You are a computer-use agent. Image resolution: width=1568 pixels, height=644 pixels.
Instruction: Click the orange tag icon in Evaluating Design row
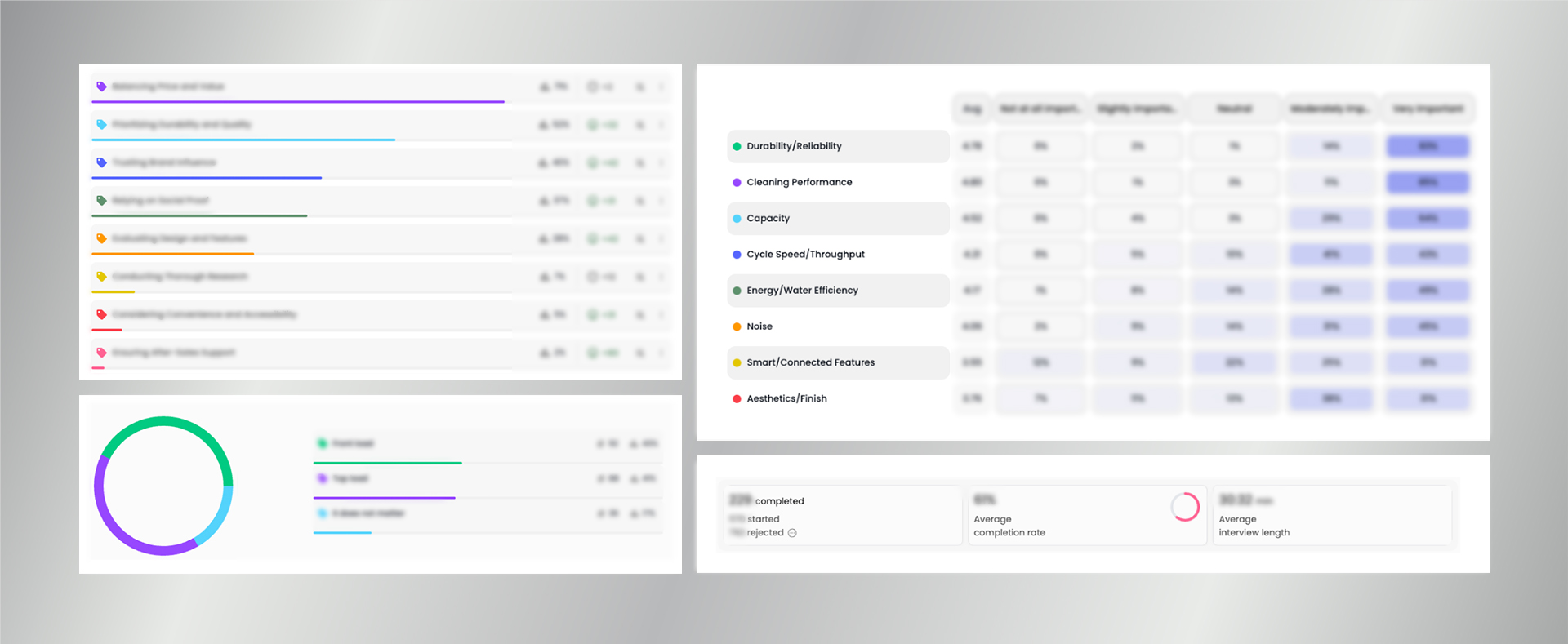click(x=101, y=238)
